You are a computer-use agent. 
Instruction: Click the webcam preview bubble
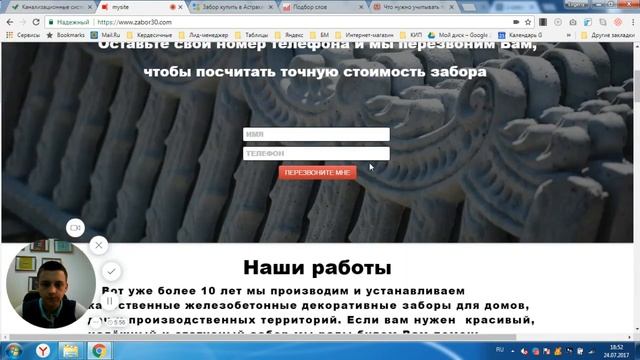51,284
